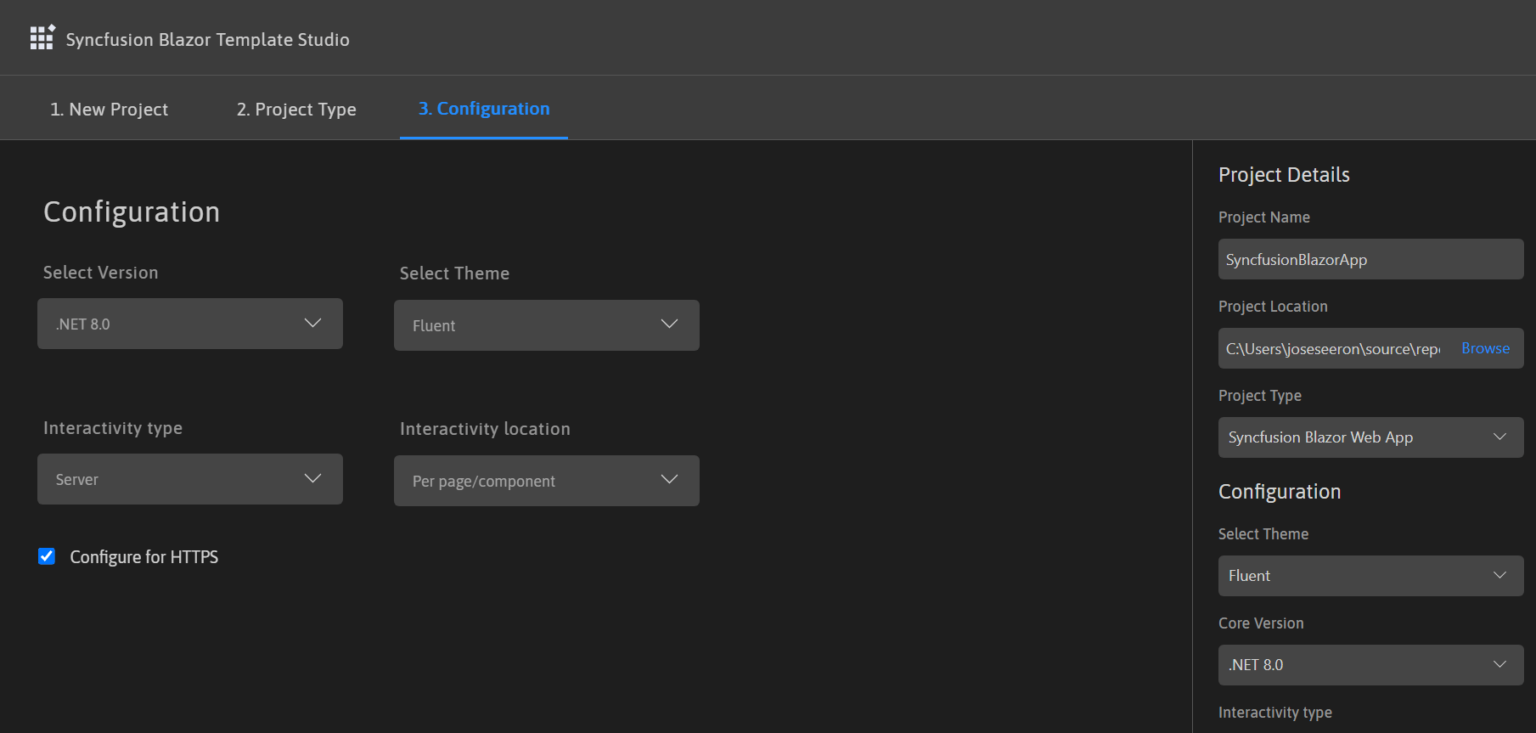Image resolution: width=1536 pixels, height=733 pixels.
Task: Click the chevron on Interactivity type dropdown
Action: click(x=312, y=479)
